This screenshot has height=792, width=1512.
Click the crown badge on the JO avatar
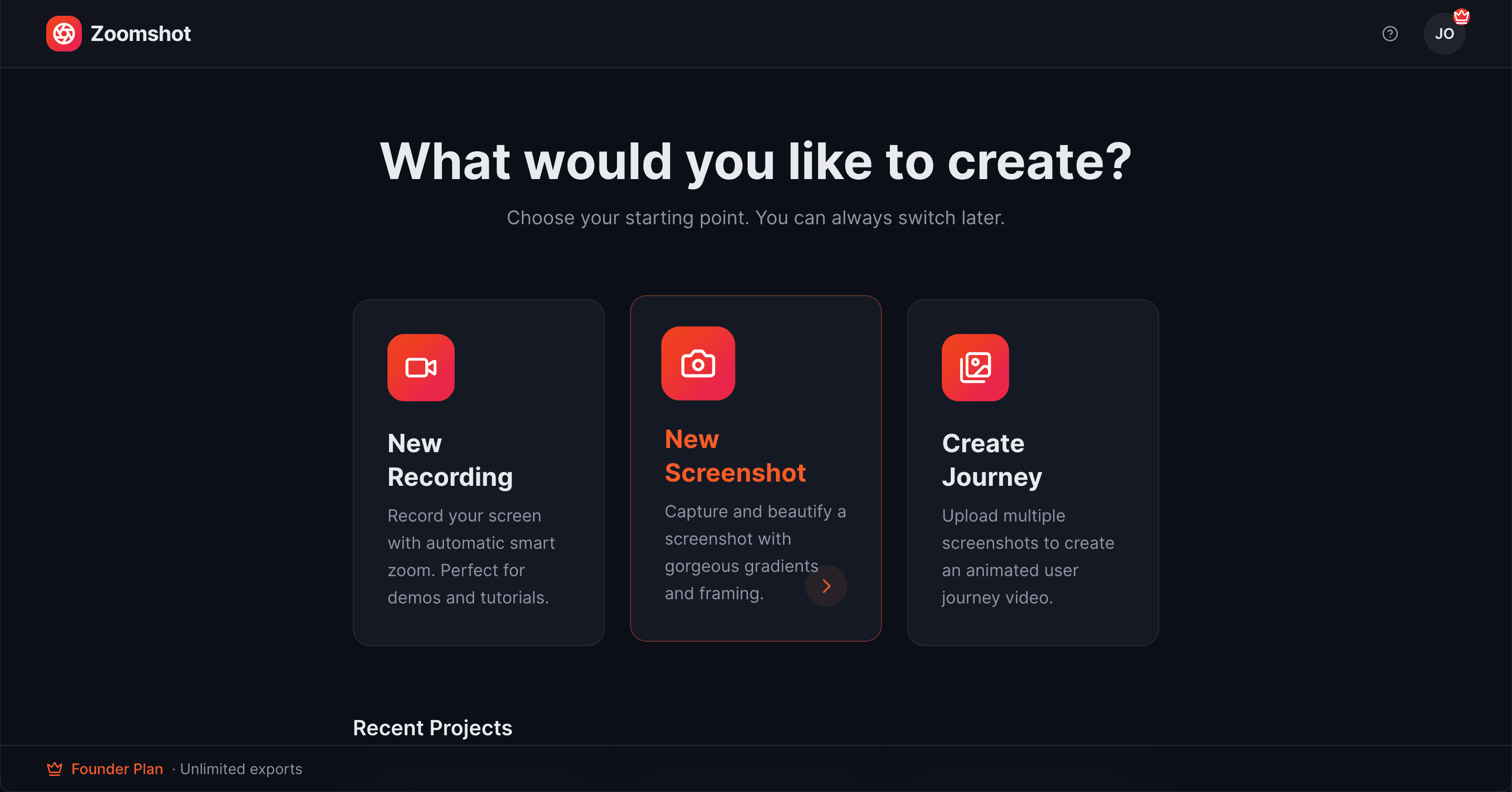(x=1461, y=16)
